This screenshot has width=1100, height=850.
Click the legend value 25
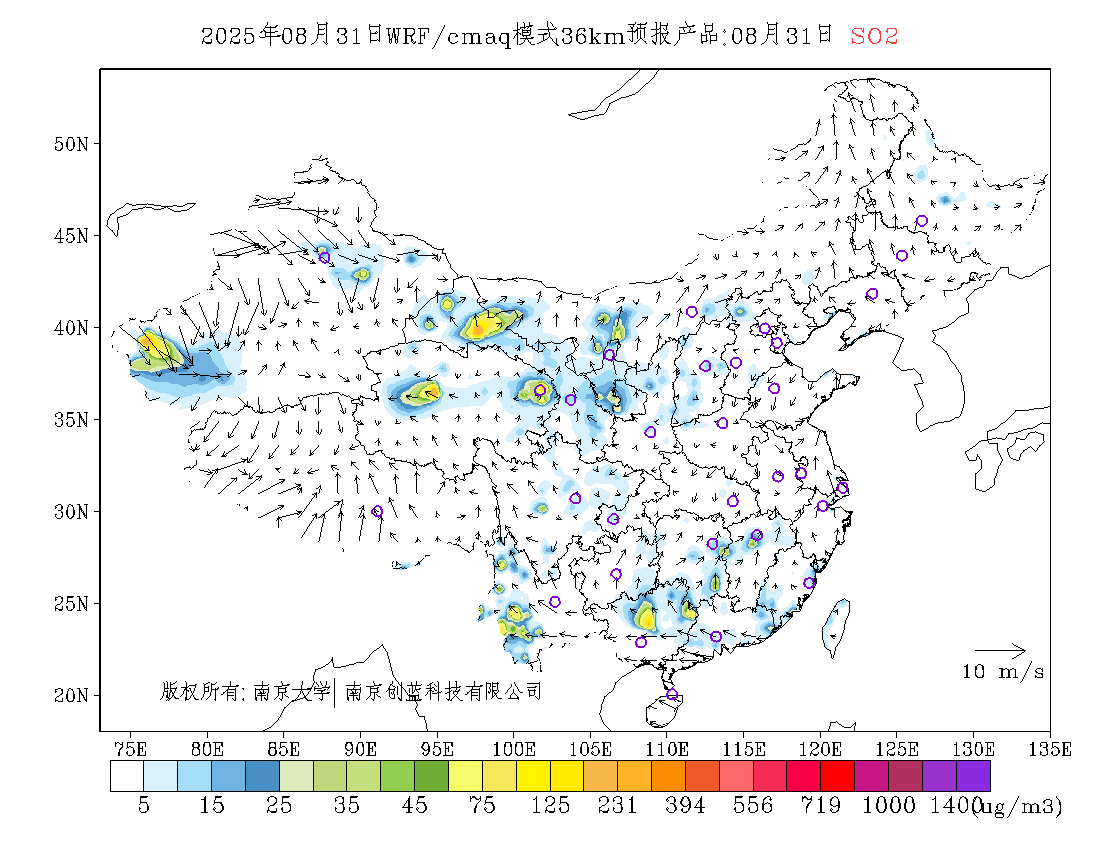pyautogui.click(x=279, y=806)
